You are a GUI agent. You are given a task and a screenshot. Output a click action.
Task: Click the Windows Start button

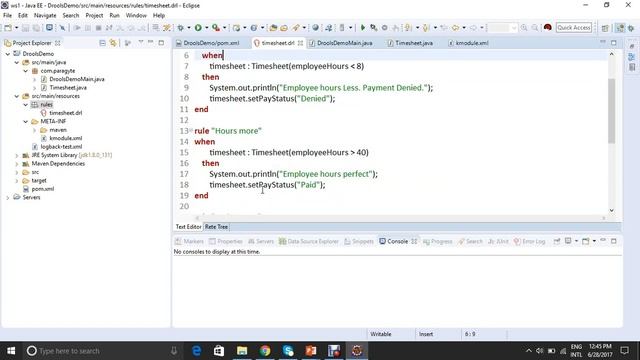[11, 351]
